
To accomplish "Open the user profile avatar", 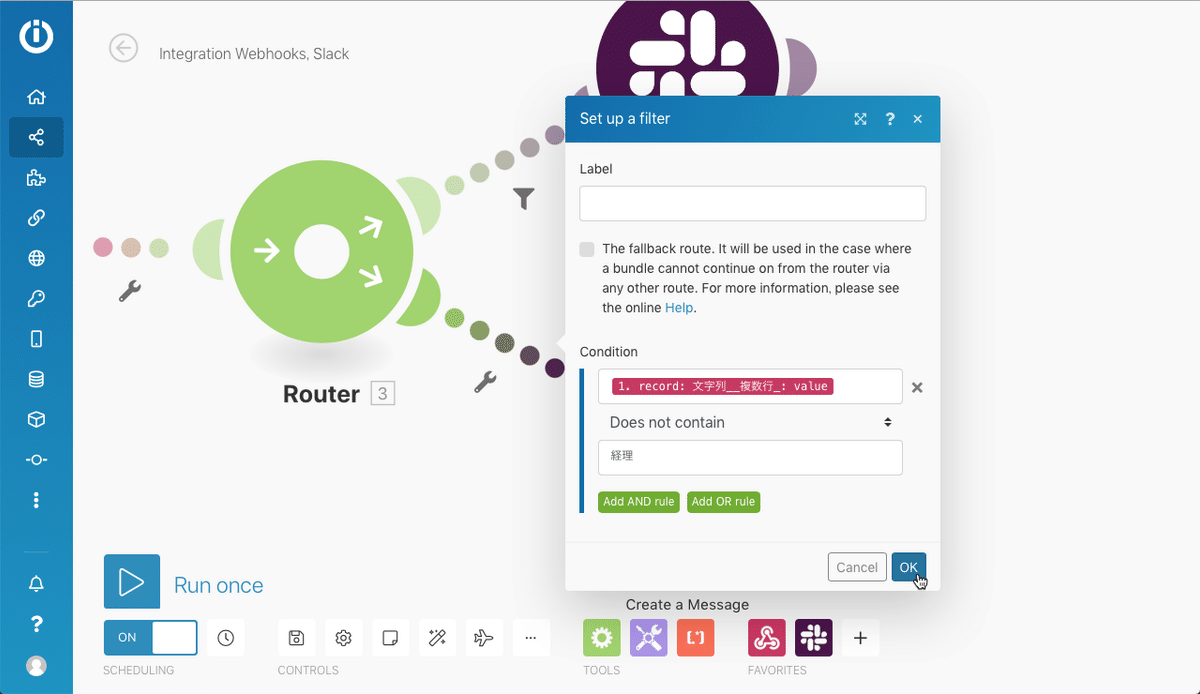I will pyautogui.click(x=36, y=665).
